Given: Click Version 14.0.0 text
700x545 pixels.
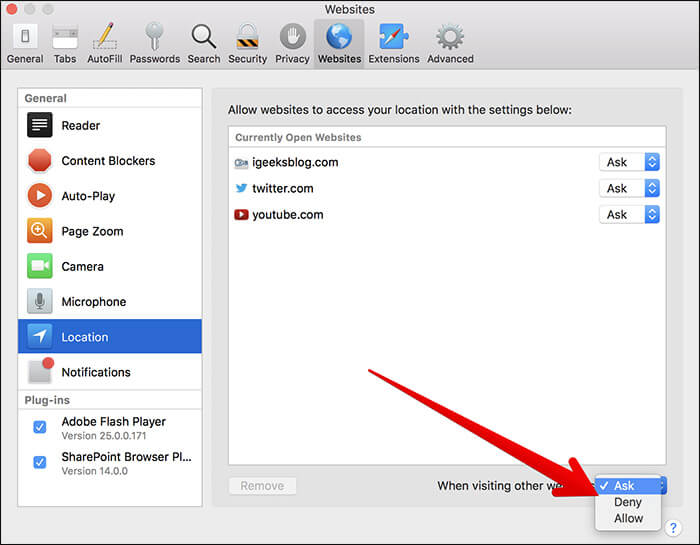Looking at the screenshot, I should (95, 471).
